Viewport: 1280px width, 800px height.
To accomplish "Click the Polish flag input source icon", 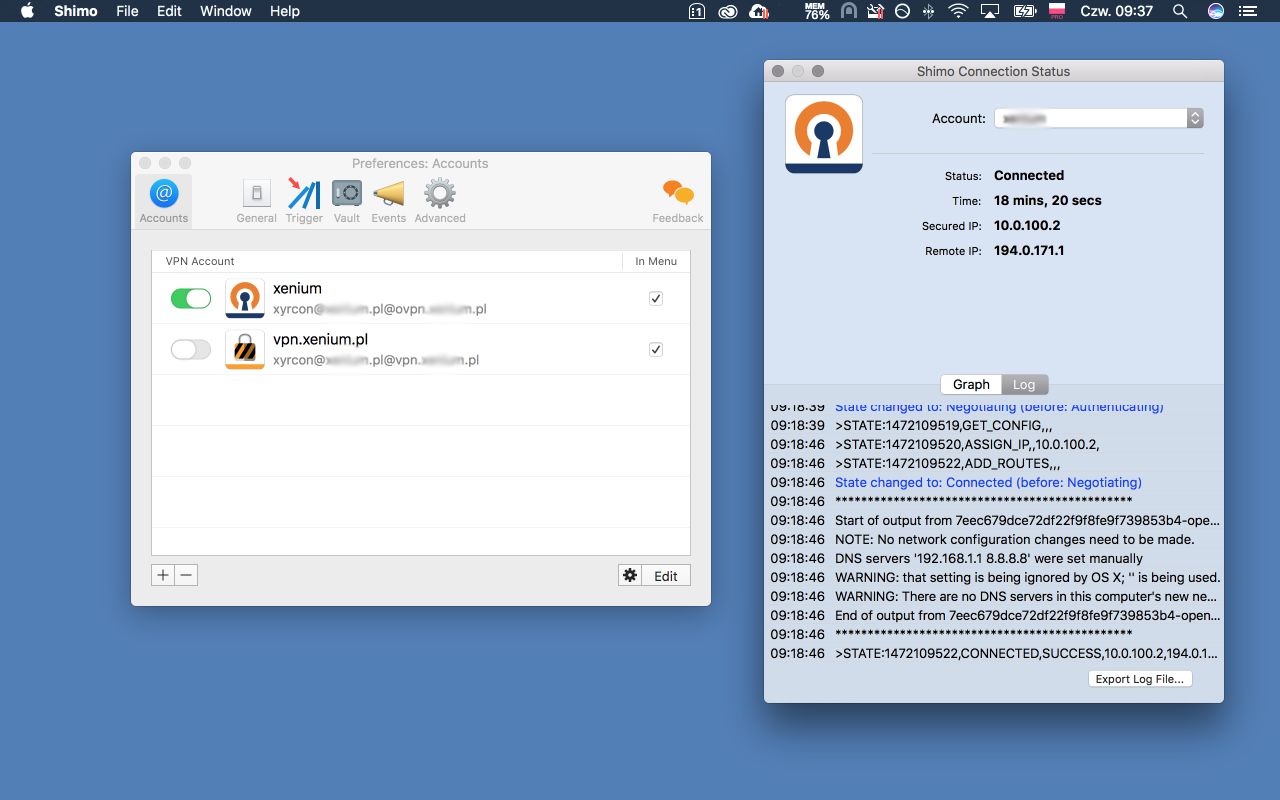I will pos(1056,11).
